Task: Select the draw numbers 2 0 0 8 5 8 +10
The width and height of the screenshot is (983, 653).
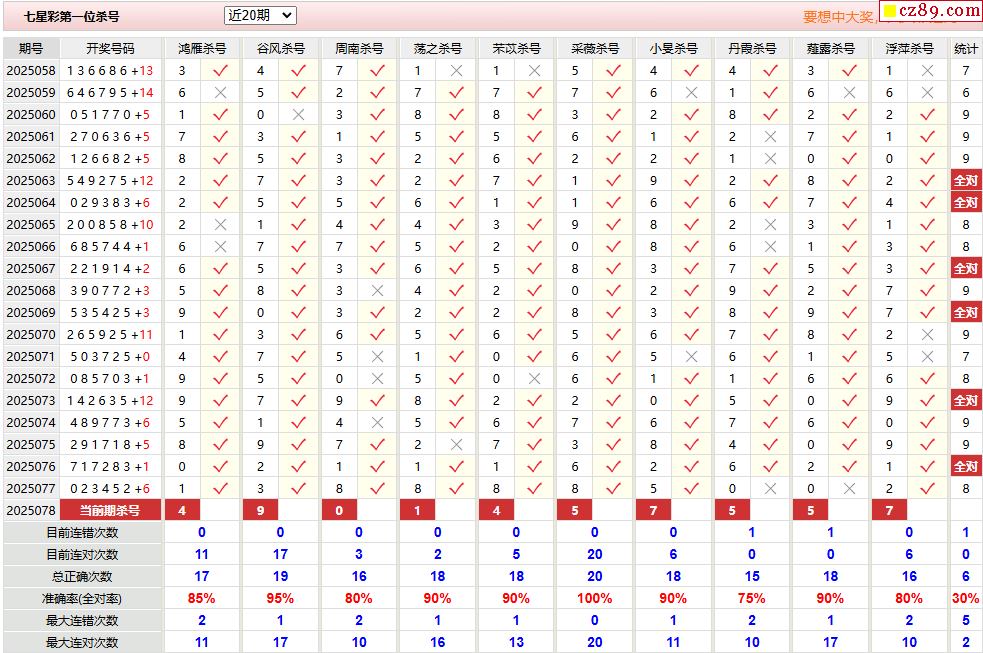Action: (x=110, y=224)
